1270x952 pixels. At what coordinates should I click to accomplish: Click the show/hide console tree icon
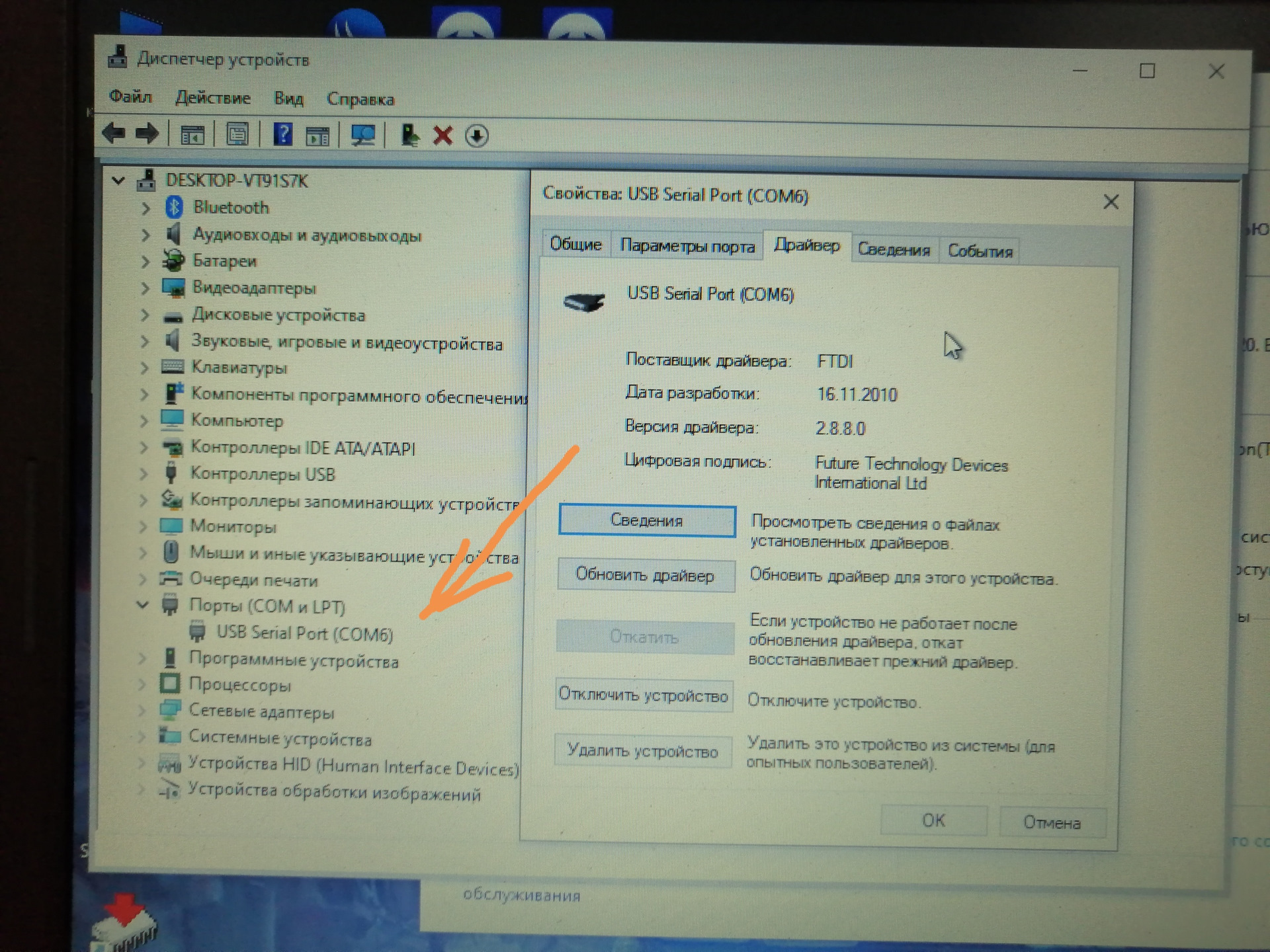coord(192,135)
